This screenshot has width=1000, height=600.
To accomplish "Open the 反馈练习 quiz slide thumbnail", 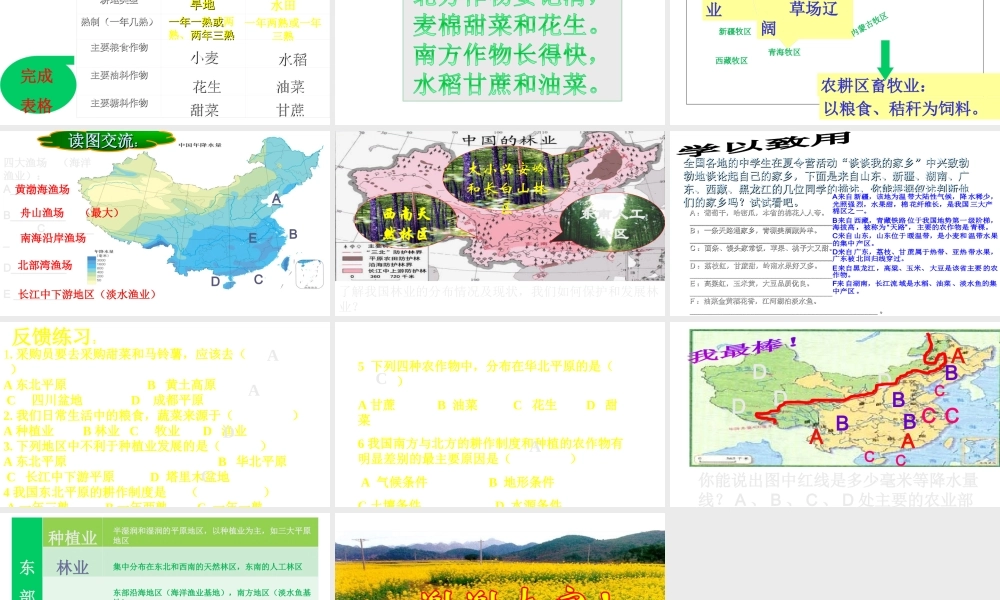I will tap(165, 414).
